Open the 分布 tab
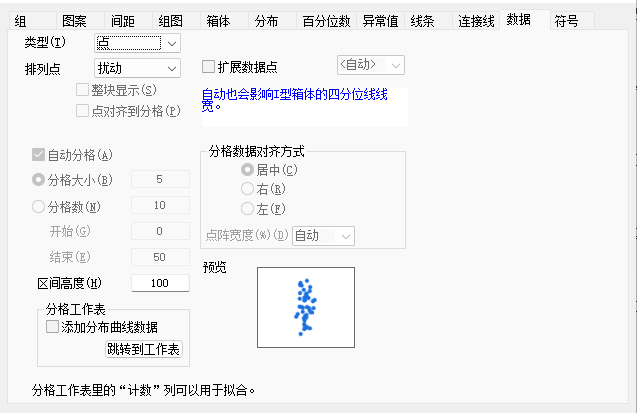Image resolution: width=637 pixels, height=413 pixels. [x=268, y=20]
